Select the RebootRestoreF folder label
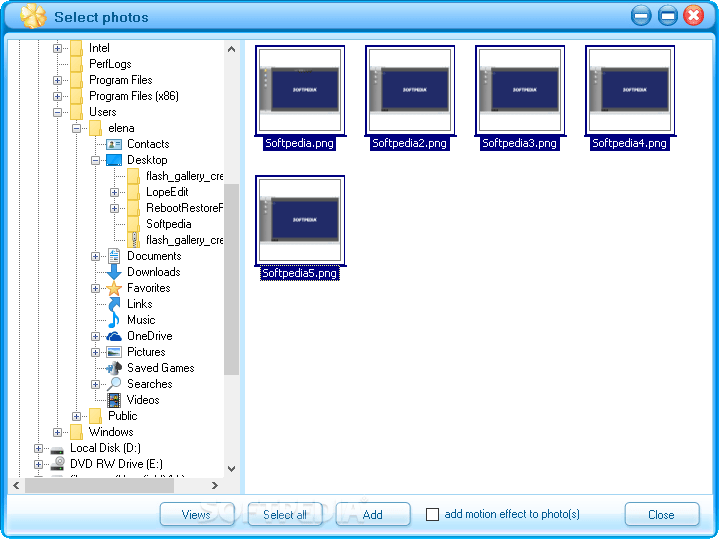The height and width of the screenshot is (539, 719). click(184, 208)
